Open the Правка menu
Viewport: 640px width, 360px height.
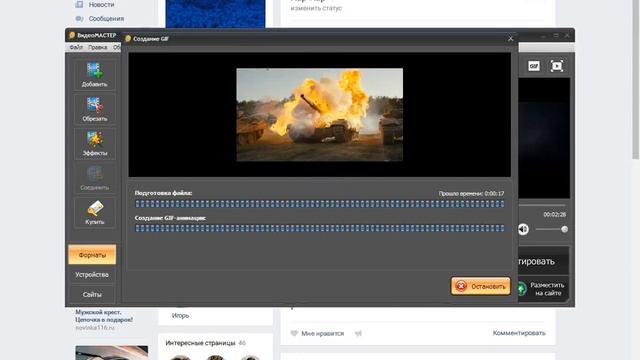[x=98, y=47]
